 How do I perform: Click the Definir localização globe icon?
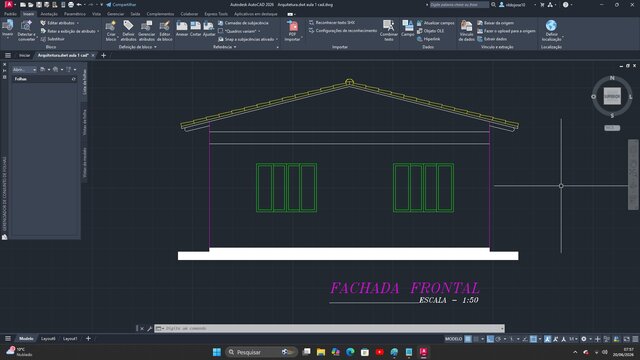click(x=551, y=26)
